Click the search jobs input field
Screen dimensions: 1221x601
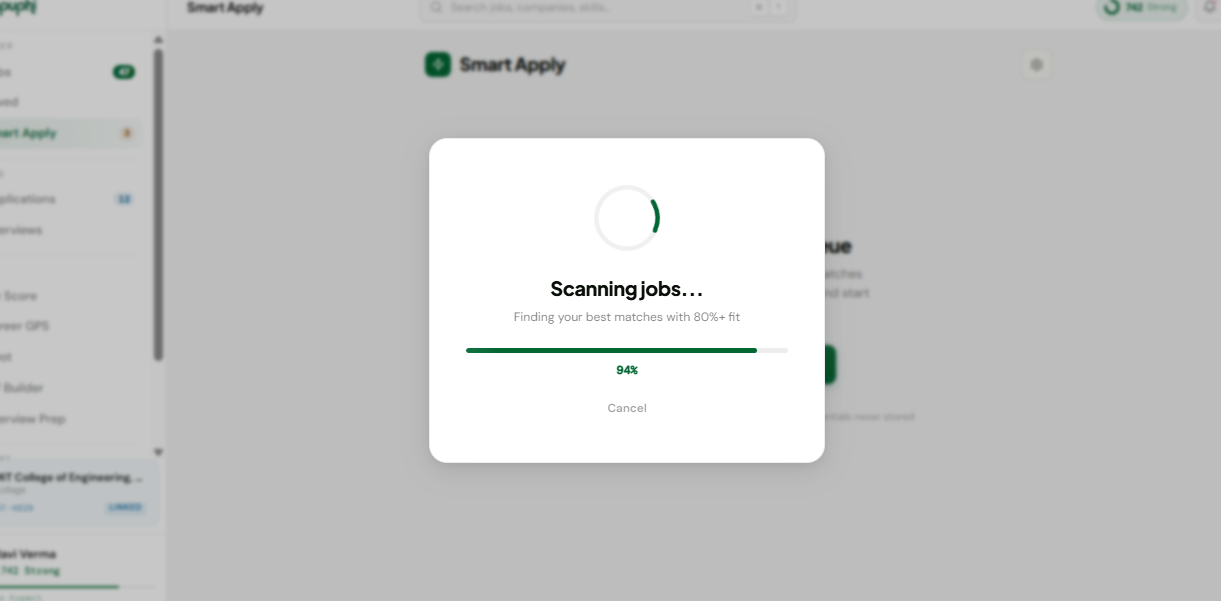[x=608, y=8]
